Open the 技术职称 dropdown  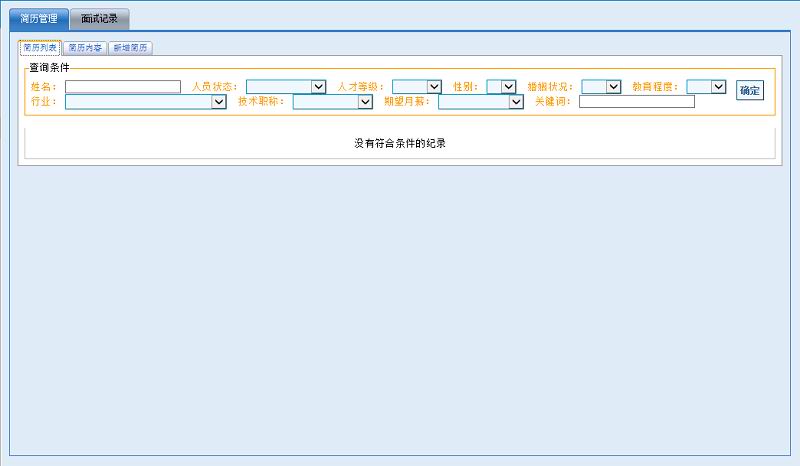click(333, 102)
